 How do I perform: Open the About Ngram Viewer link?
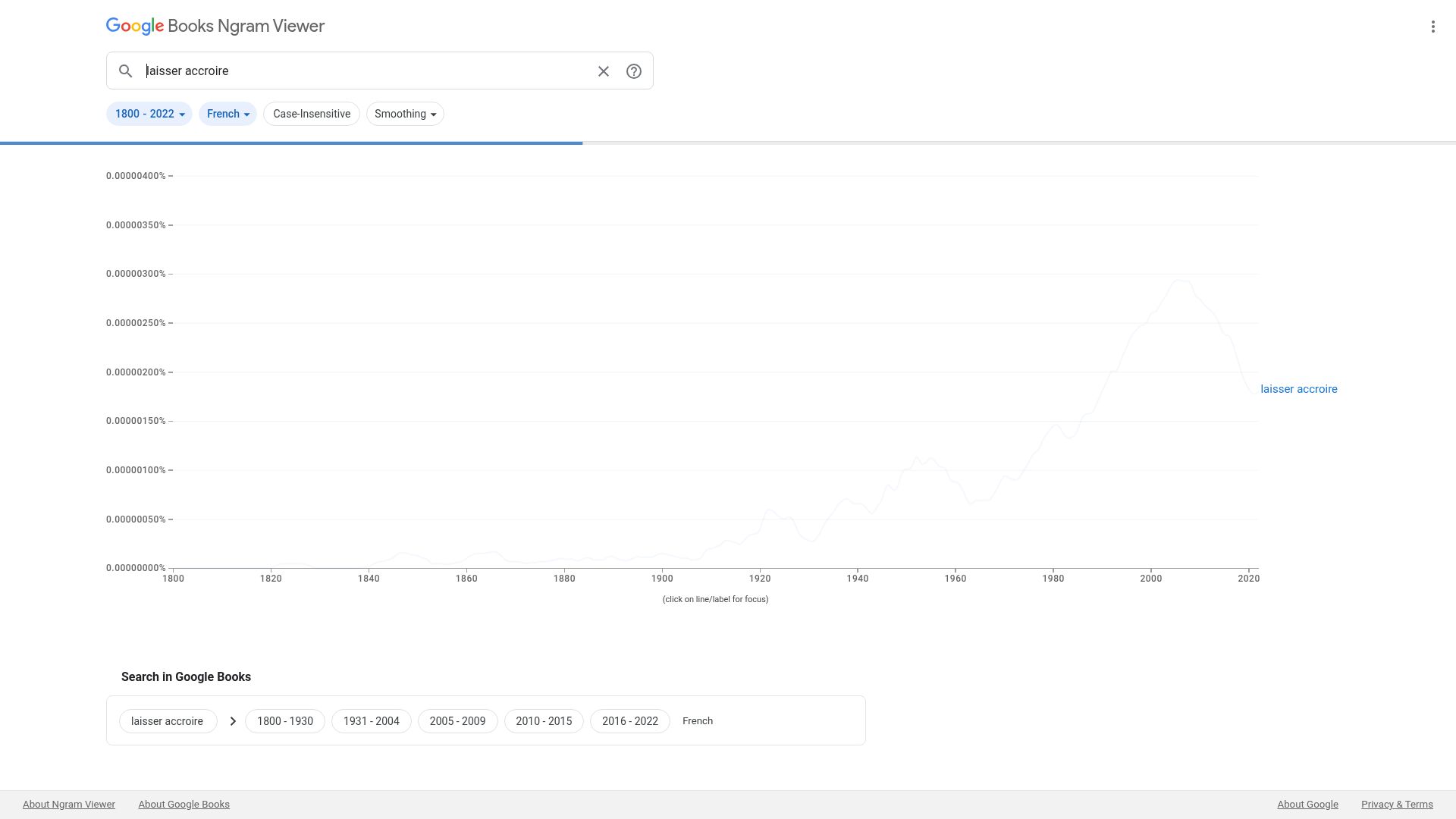click(x=69, y=805)
